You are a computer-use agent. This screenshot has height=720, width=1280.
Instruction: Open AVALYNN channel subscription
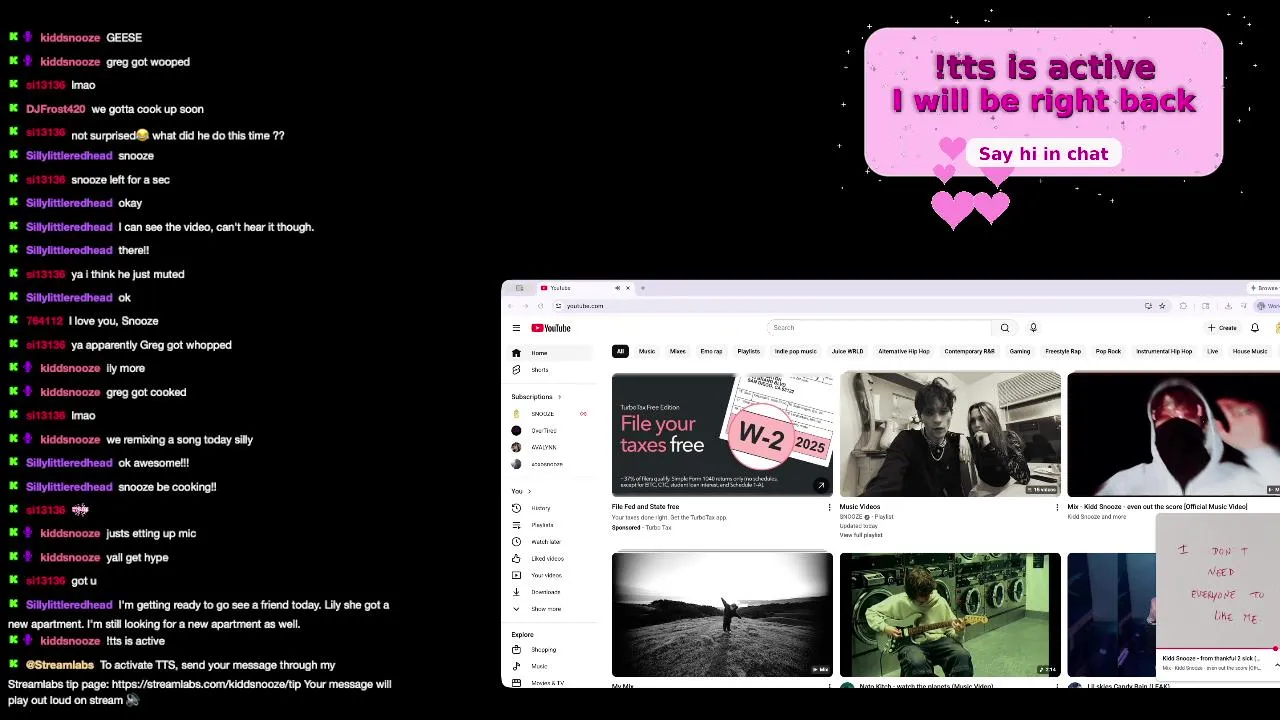tap(548, 448)
